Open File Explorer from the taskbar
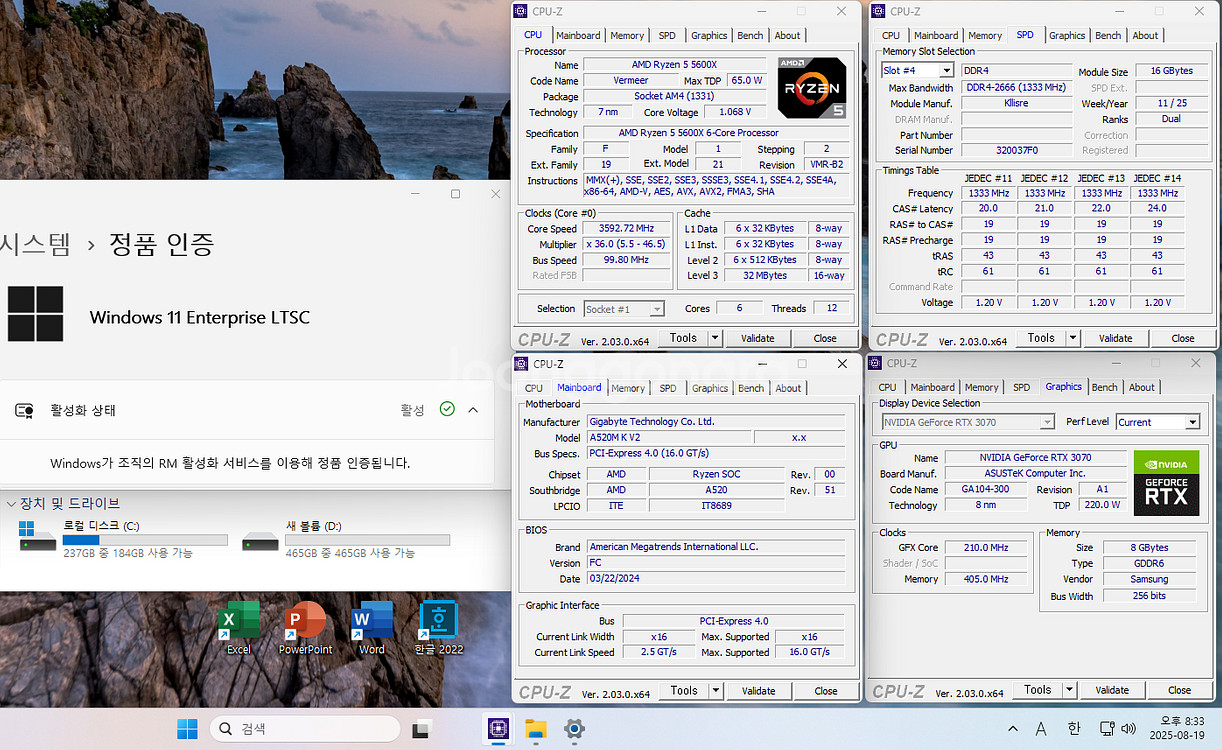The image size is (1222, 750). pyautogui.click(x=536, y=729)
